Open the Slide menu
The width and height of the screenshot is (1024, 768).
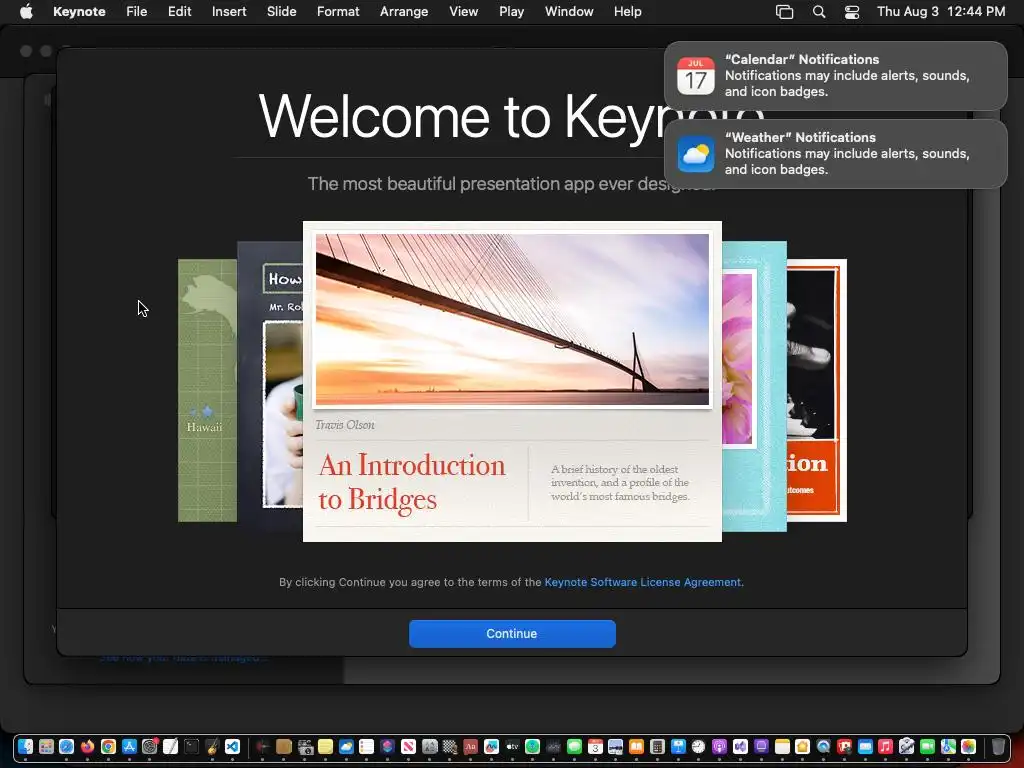point(281,11)
